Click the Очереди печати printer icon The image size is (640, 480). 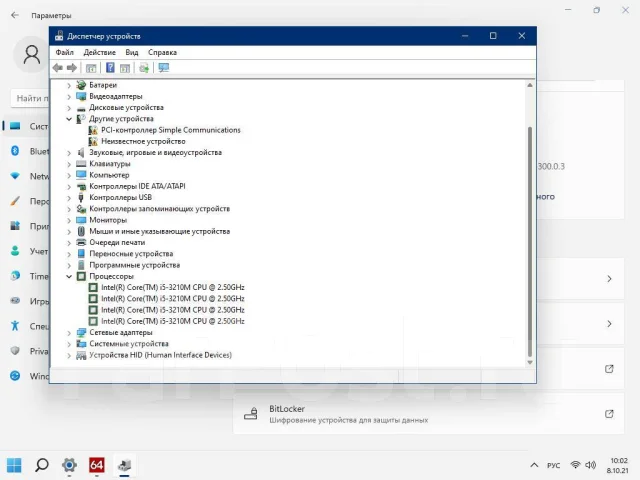[x=81, y=242]
